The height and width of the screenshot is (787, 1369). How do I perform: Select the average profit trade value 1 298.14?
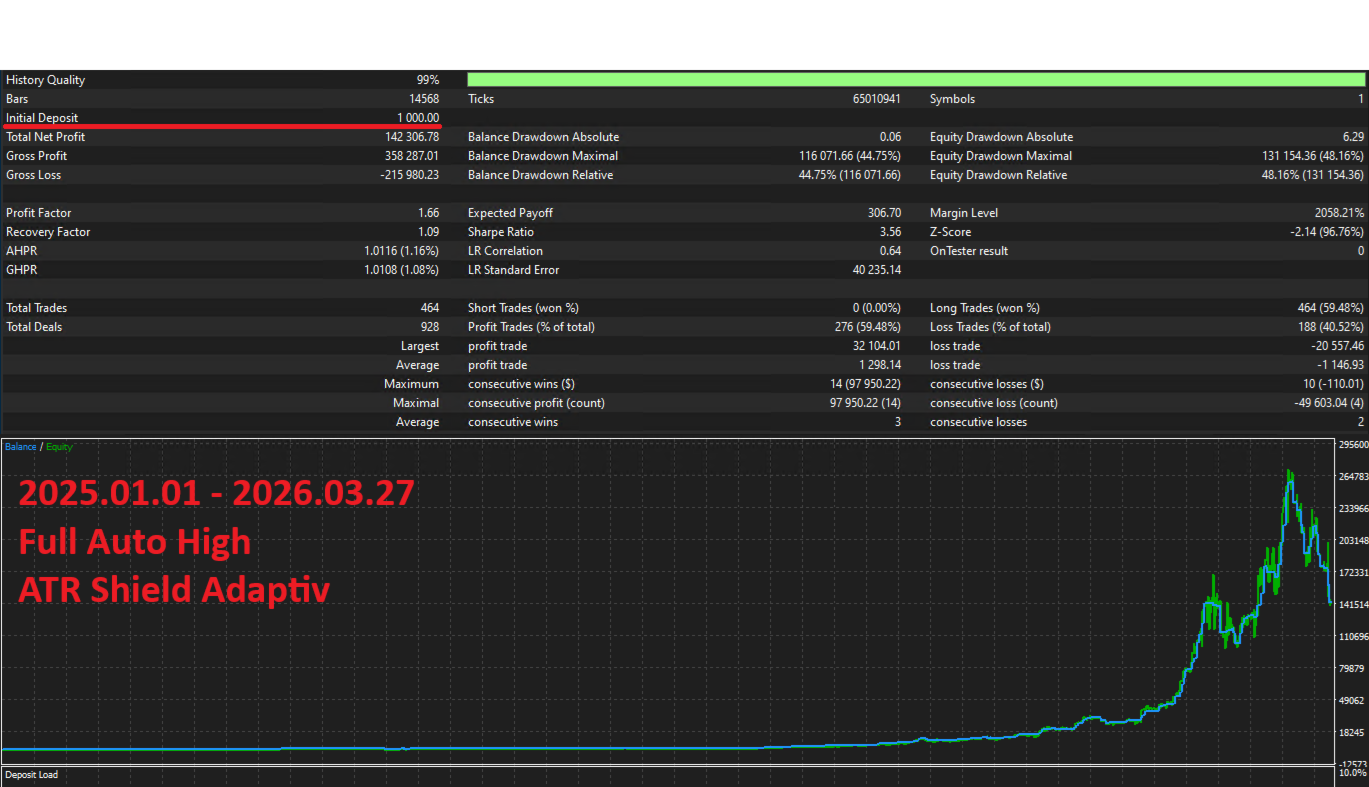(880, 365)
